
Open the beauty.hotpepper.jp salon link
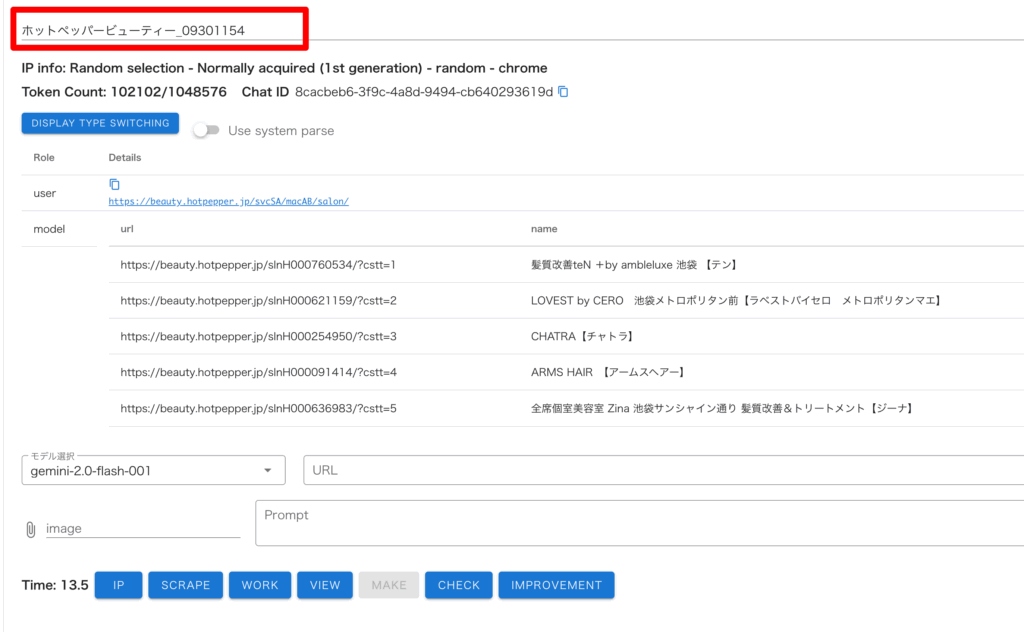pos(228,201)
